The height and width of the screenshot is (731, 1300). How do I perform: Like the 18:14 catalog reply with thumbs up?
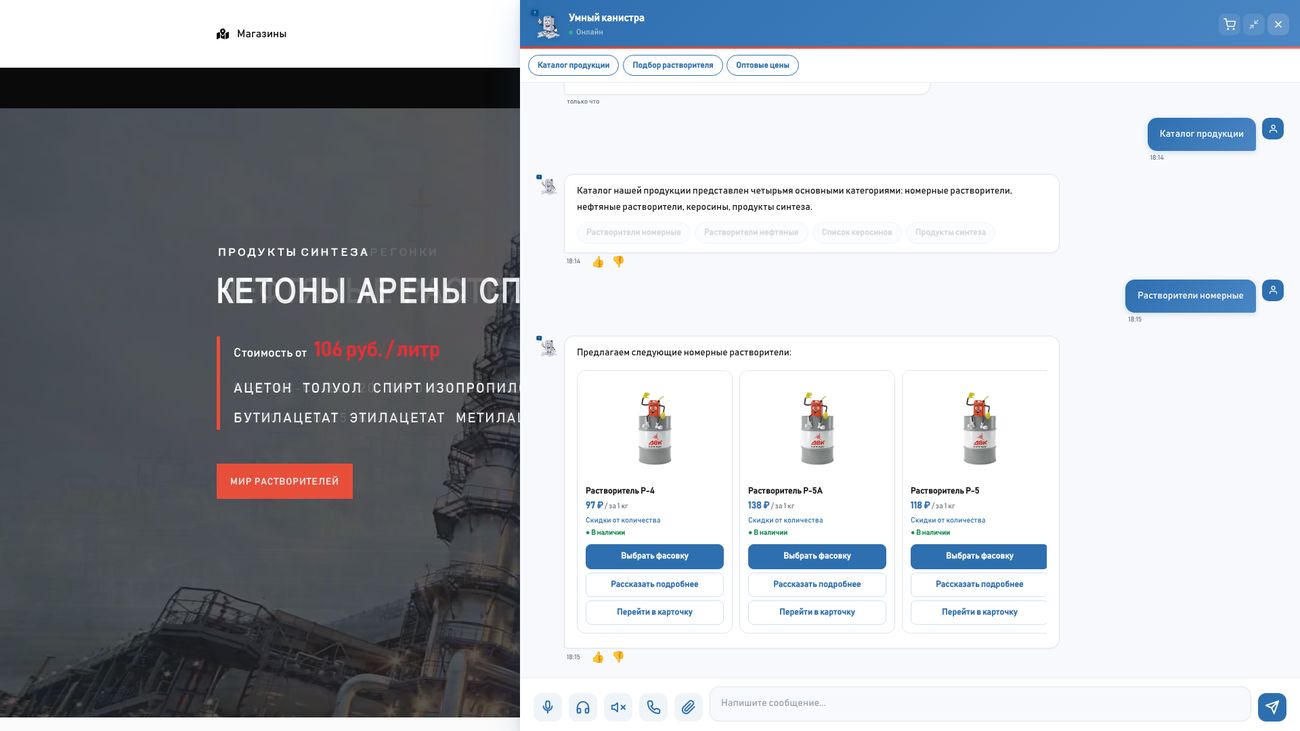[x=598, y=262]
